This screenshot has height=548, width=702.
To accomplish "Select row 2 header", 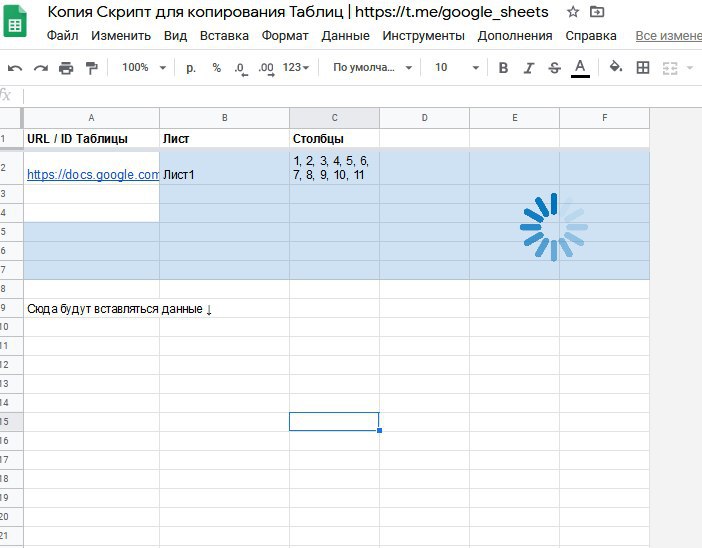I will point(11,168).
